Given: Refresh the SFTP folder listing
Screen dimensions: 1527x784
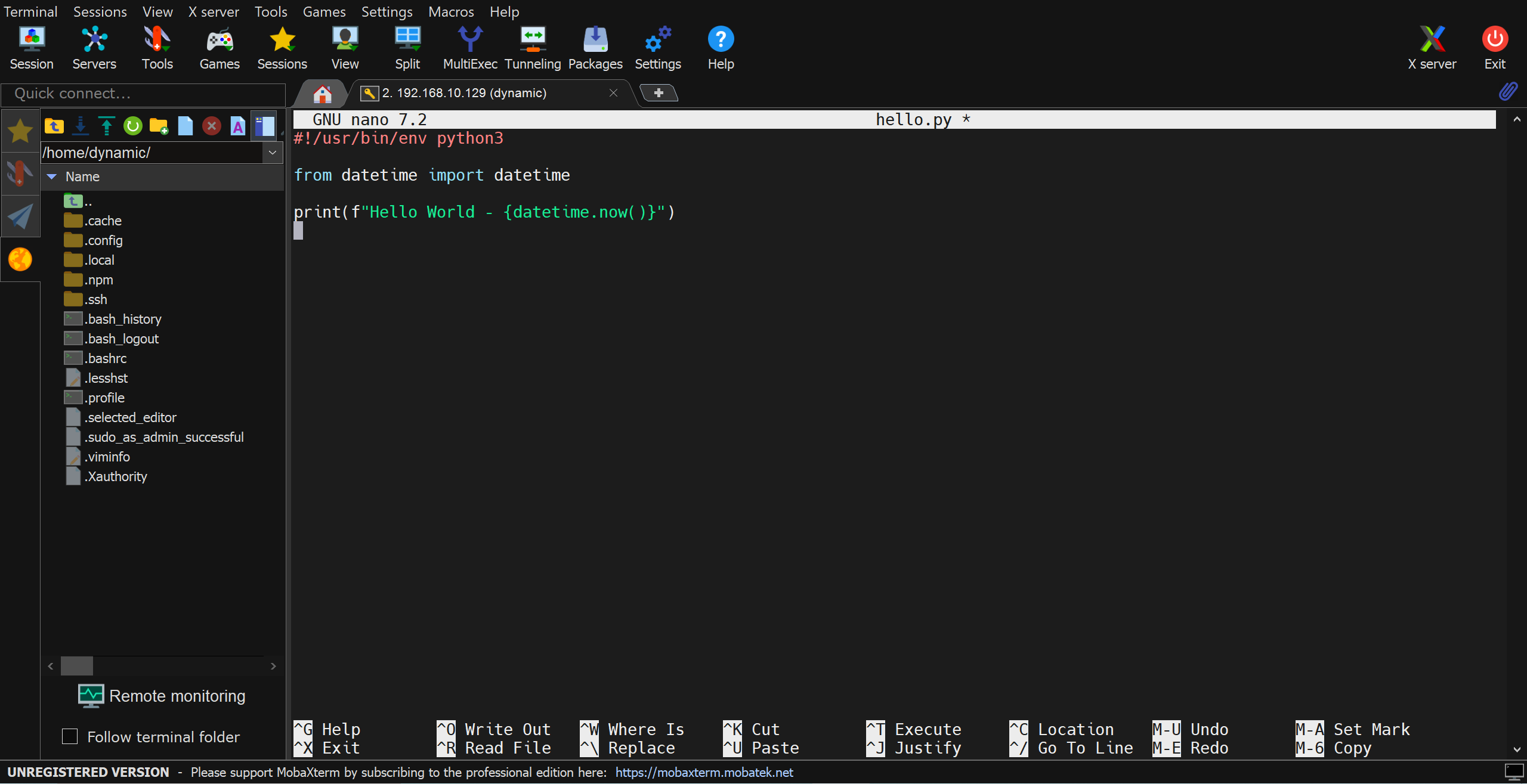Looking at the screenshot, I should [x=132, y=126].
